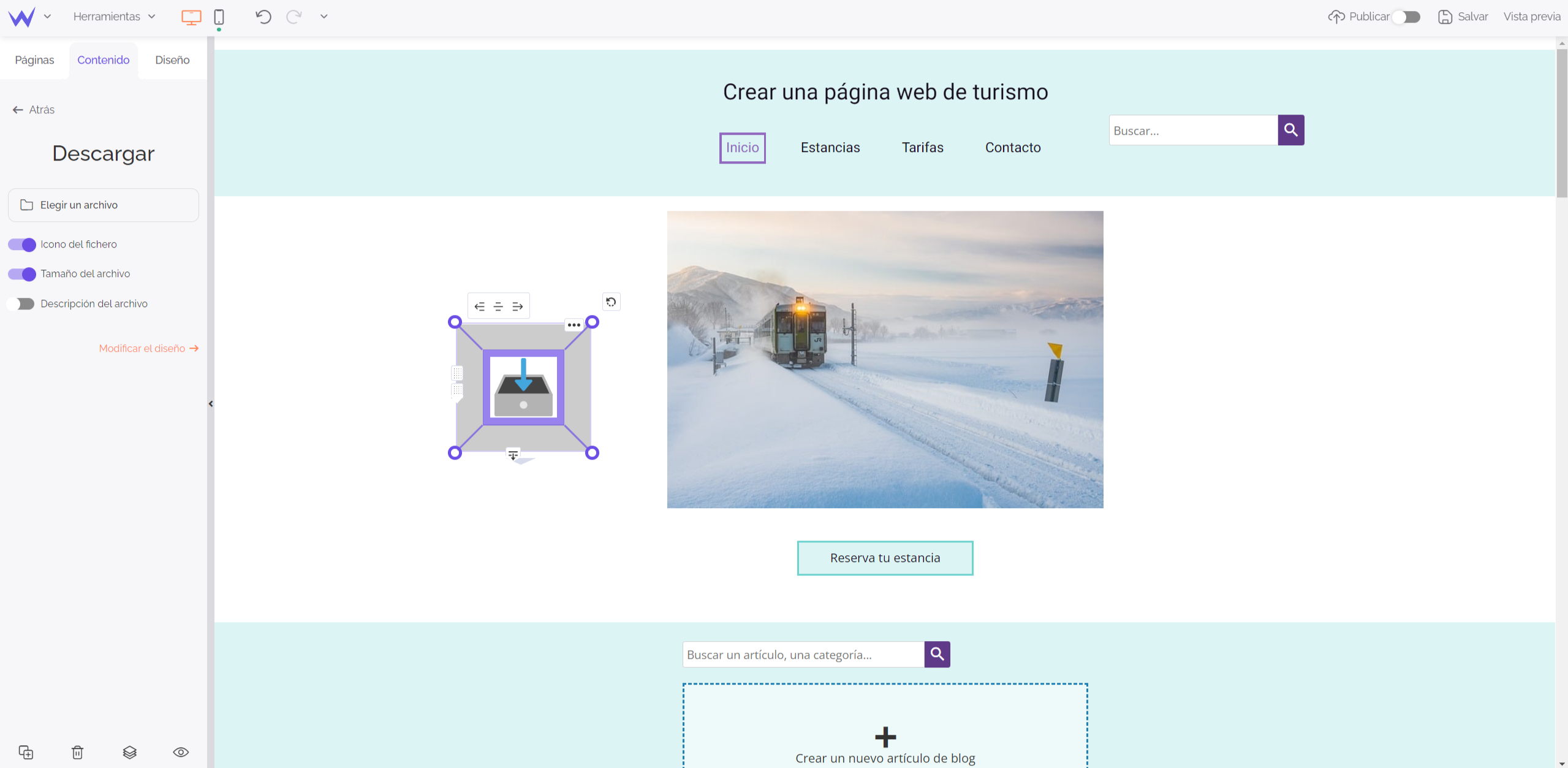1568x768 pixels.
Task: Toggle visibility with eye icon
Action: pos(181,752)
